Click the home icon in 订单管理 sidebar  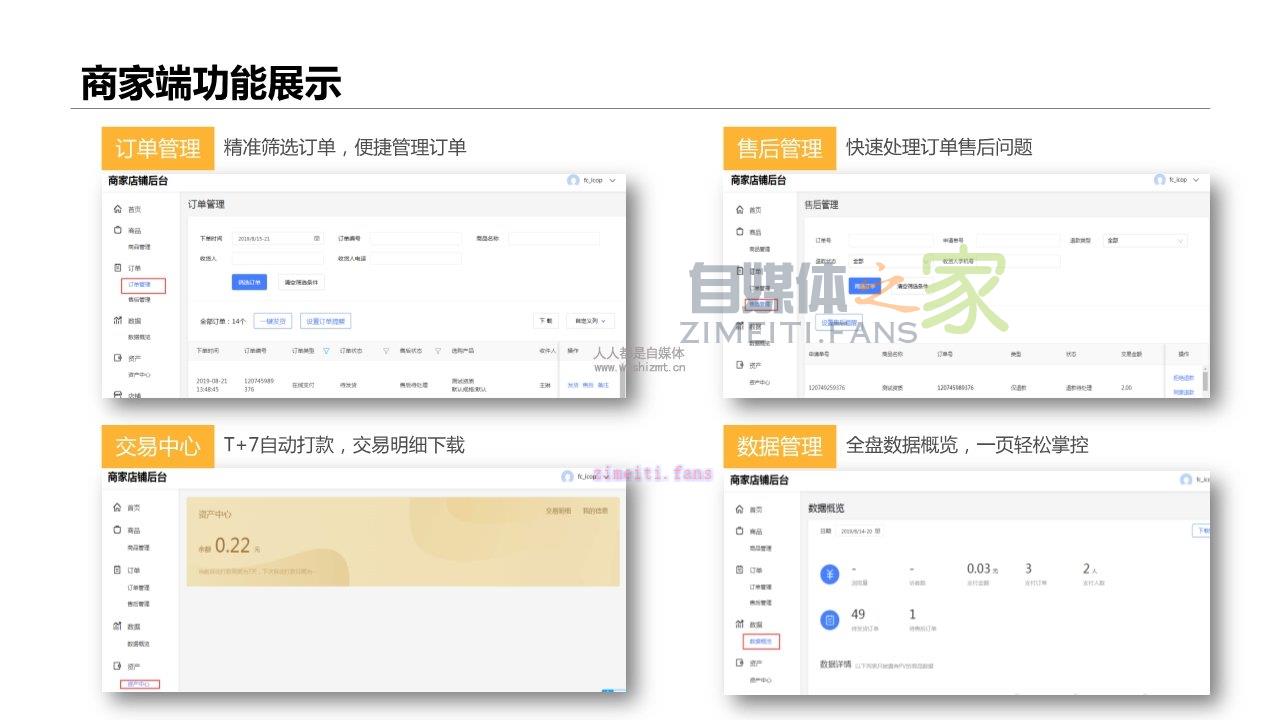click(118, 210)
